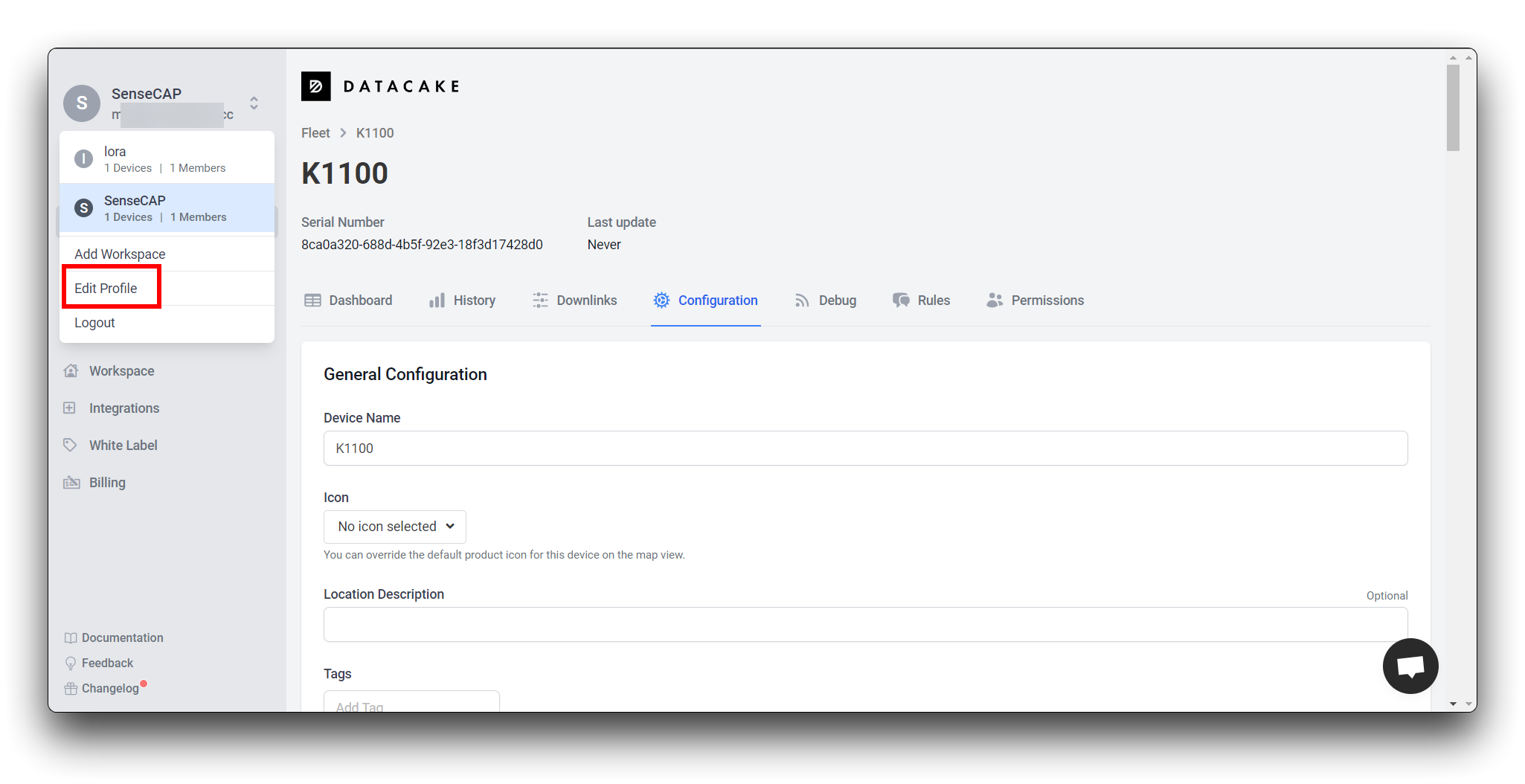Viewport: 1525px width, 784px height.
Task: Open White Label section
Action: click(123, 446)
